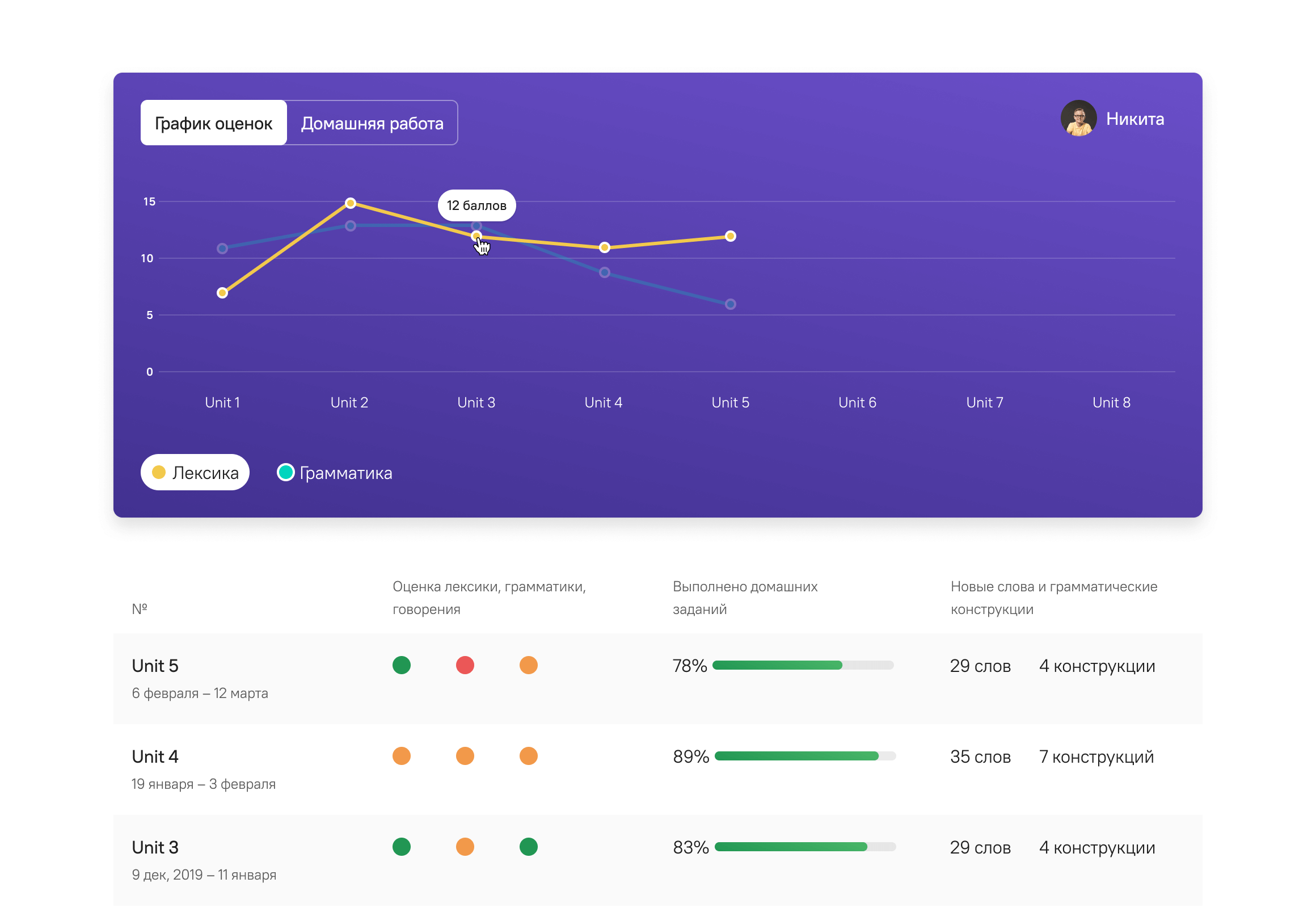Image resolution: width=1316 pixels, height=908 pixels.
Task: Click the 12 баллов tooltip bubble
Action: (476, 205)
